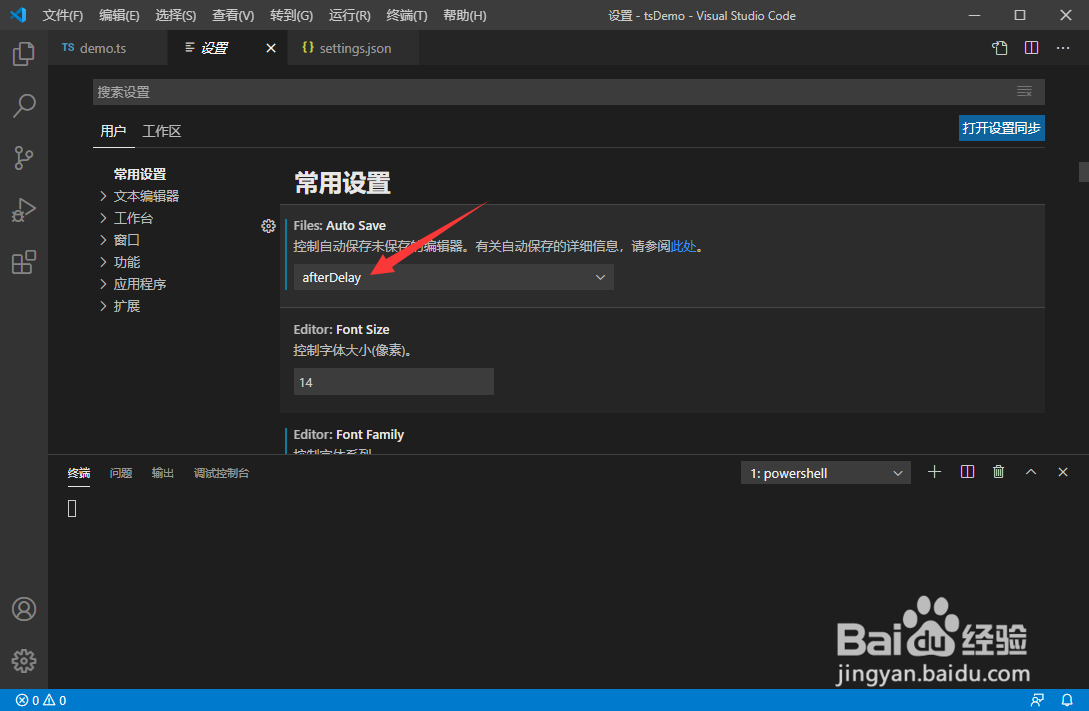This screenshot has height=711, width=1089.
Task: Open the 编辑(E) menu
Action: 119,15
